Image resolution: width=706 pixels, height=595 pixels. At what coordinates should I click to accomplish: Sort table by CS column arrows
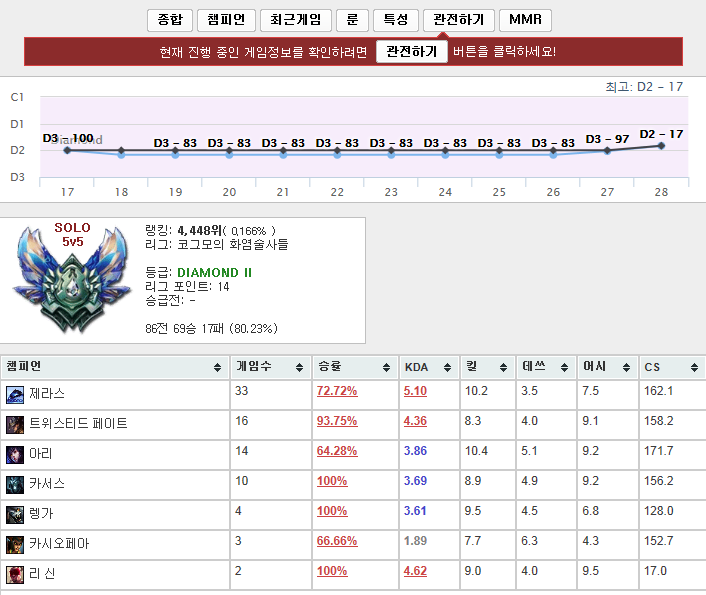tap(694, 368)
